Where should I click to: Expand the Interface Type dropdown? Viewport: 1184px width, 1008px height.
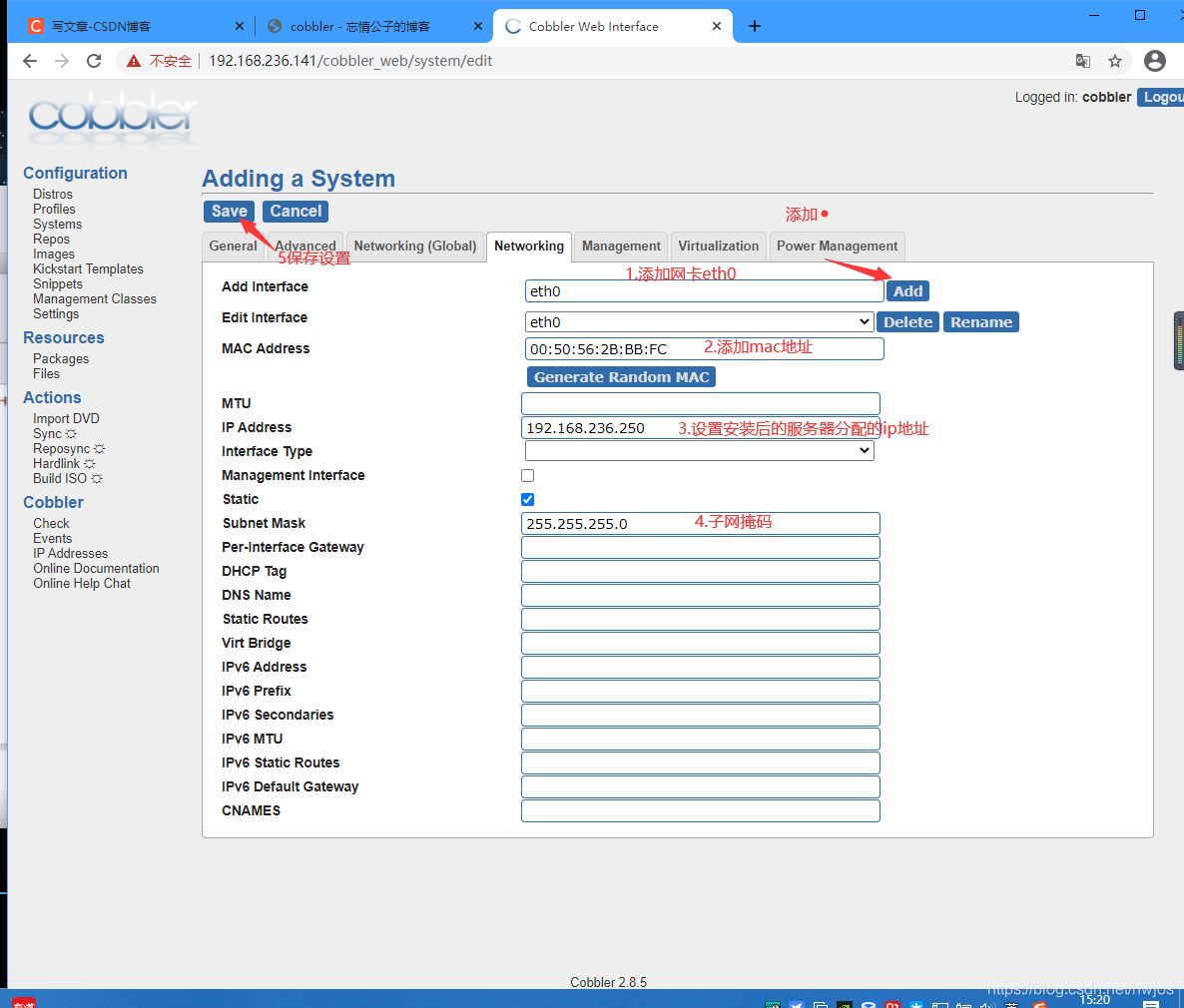[699, 451]
